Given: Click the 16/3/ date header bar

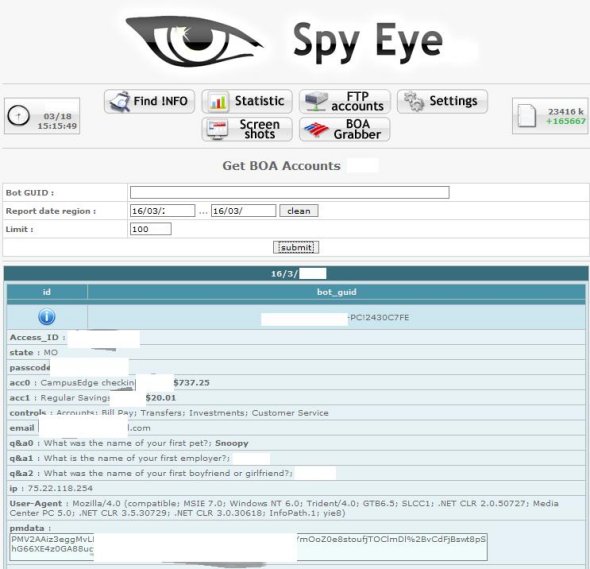Looking at the screenshot, I should (x=296, y=274).
